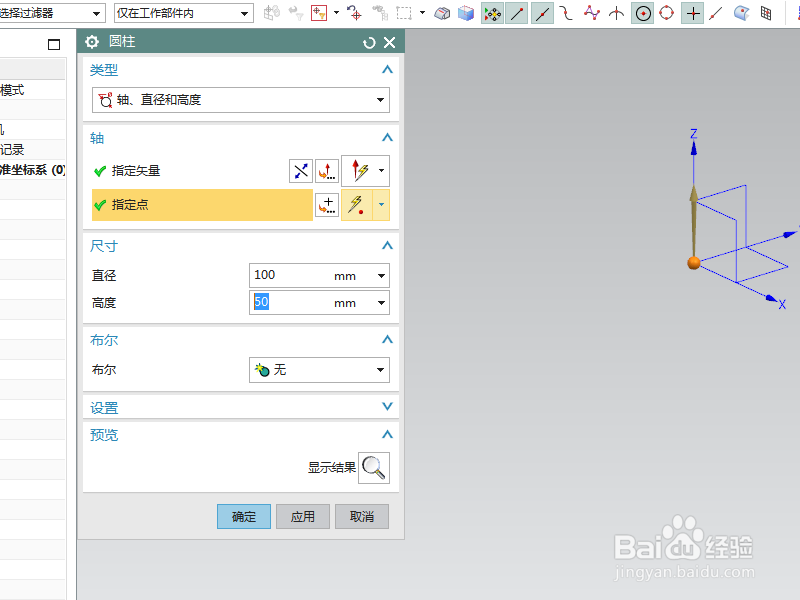
Task: Click the 显示结果 preview magnifier icon
Action: point(373,467)
